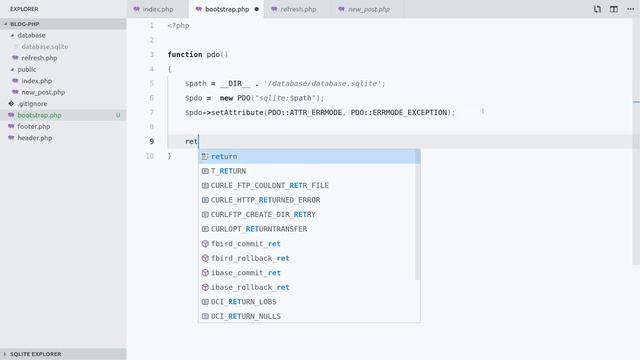
Task: Open the more actions ellipsis menu
Action: pyautogui.click(x=630, y=9)
